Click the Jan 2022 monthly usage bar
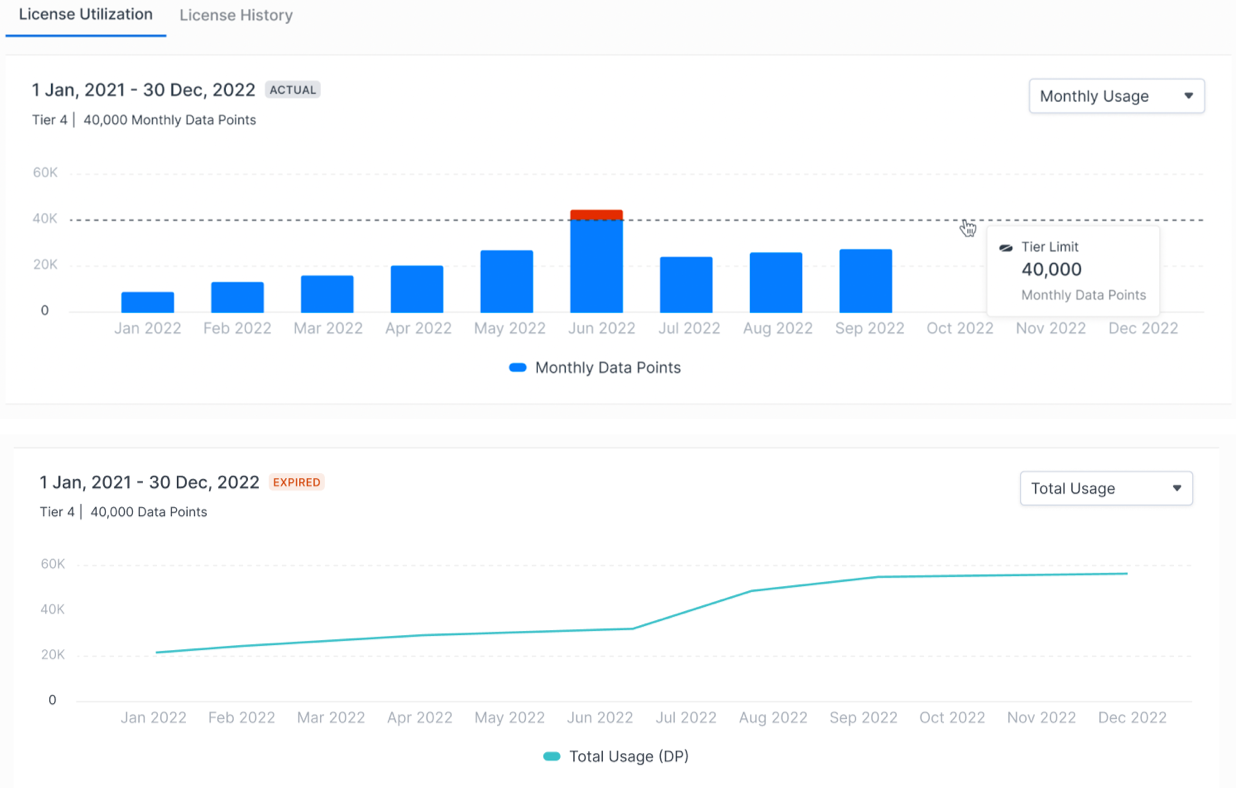Image resolution: width=1236 pixels, height=788 pixels. pos(148,302)
